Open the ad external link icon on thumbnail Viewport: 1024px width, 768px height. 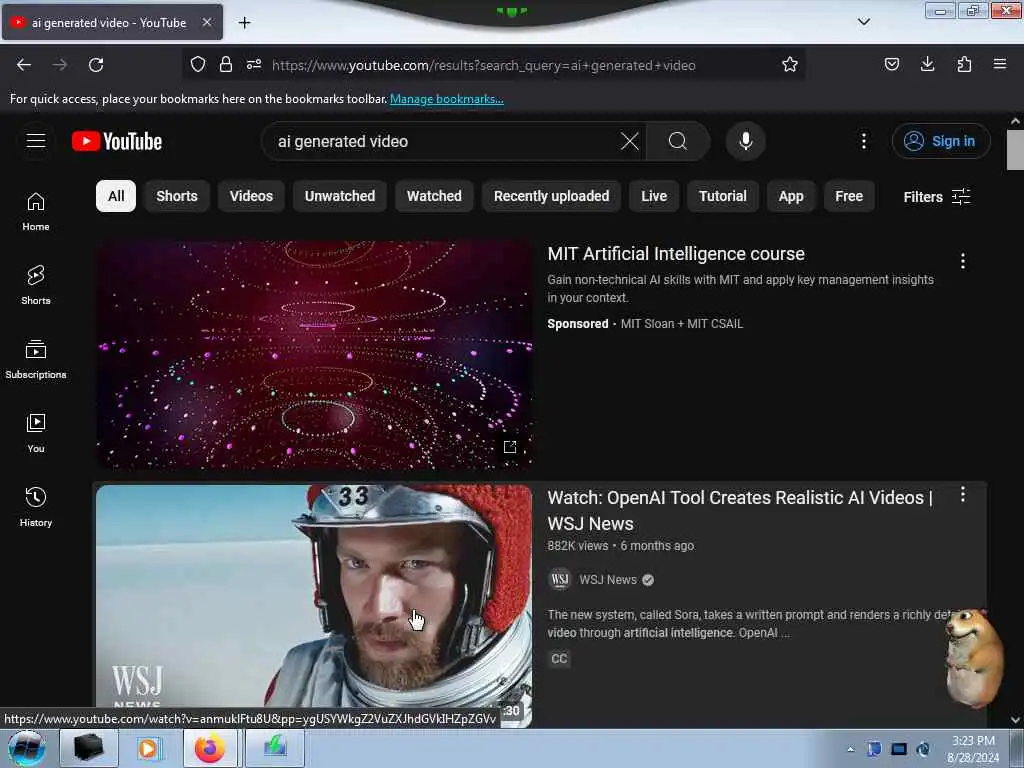510,447
